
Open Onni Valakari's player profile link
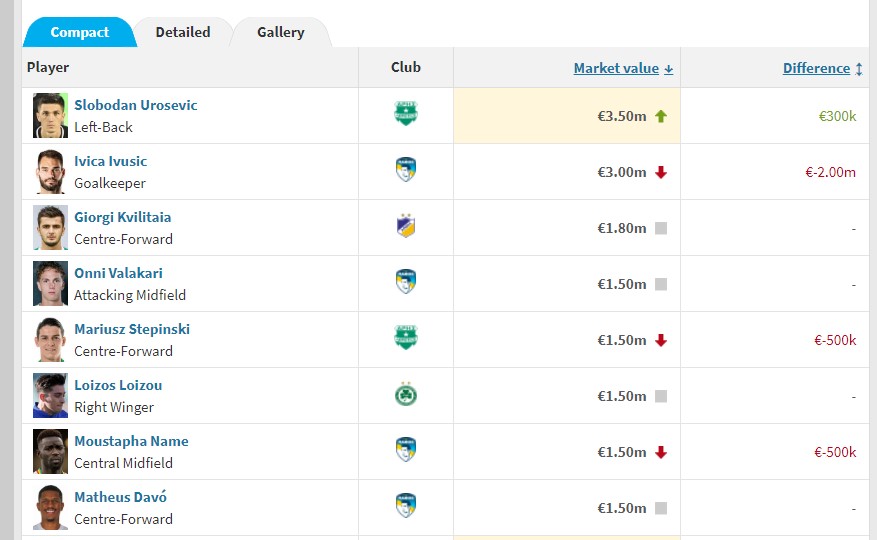click(119, 273)
